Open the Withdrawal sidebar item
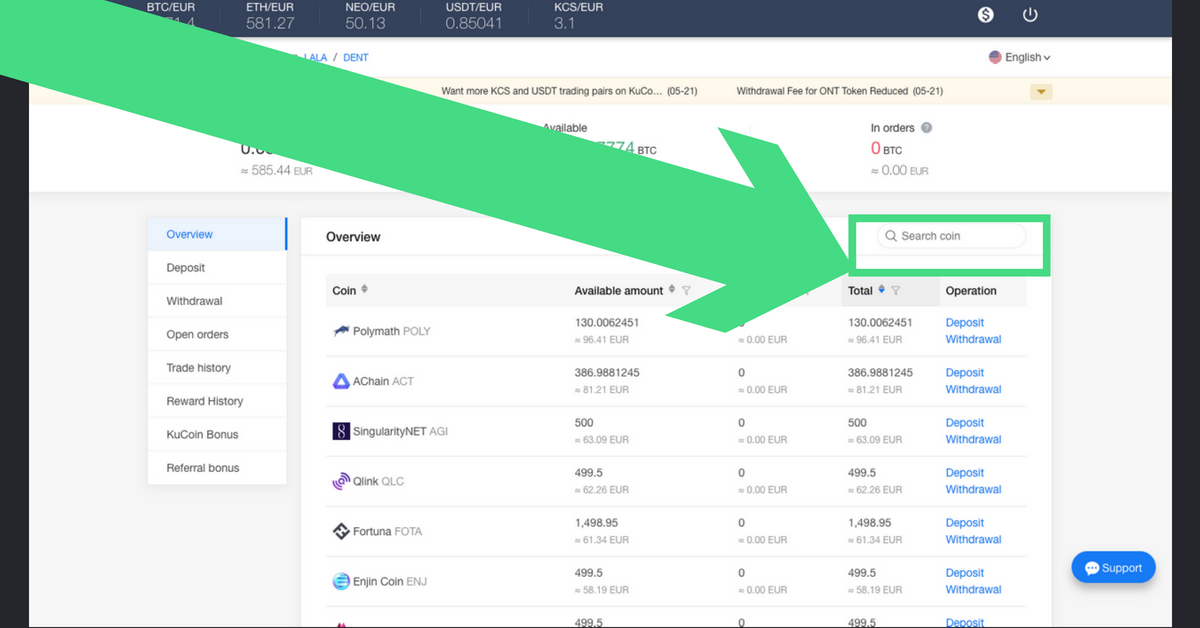1200x628 pixels. [217, 301]
